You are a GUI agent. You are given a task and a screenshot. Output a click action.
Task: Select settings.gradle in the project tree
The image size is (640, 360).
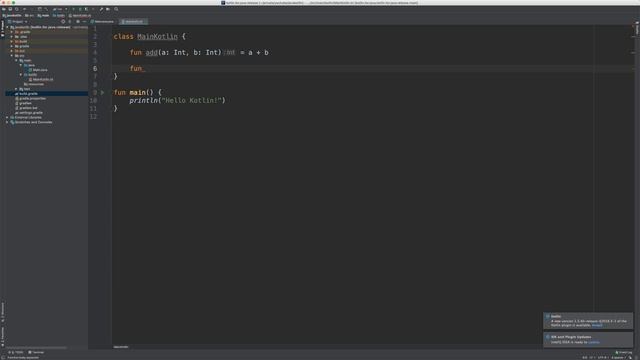[x=29, y=113]
